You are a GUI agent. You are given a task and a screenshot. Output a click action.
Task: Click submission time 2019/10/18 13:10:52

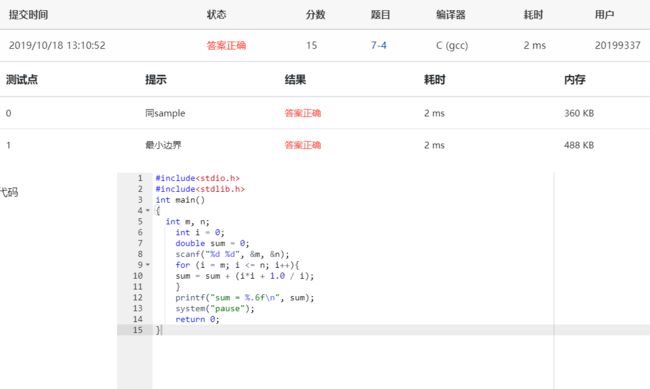57,45
